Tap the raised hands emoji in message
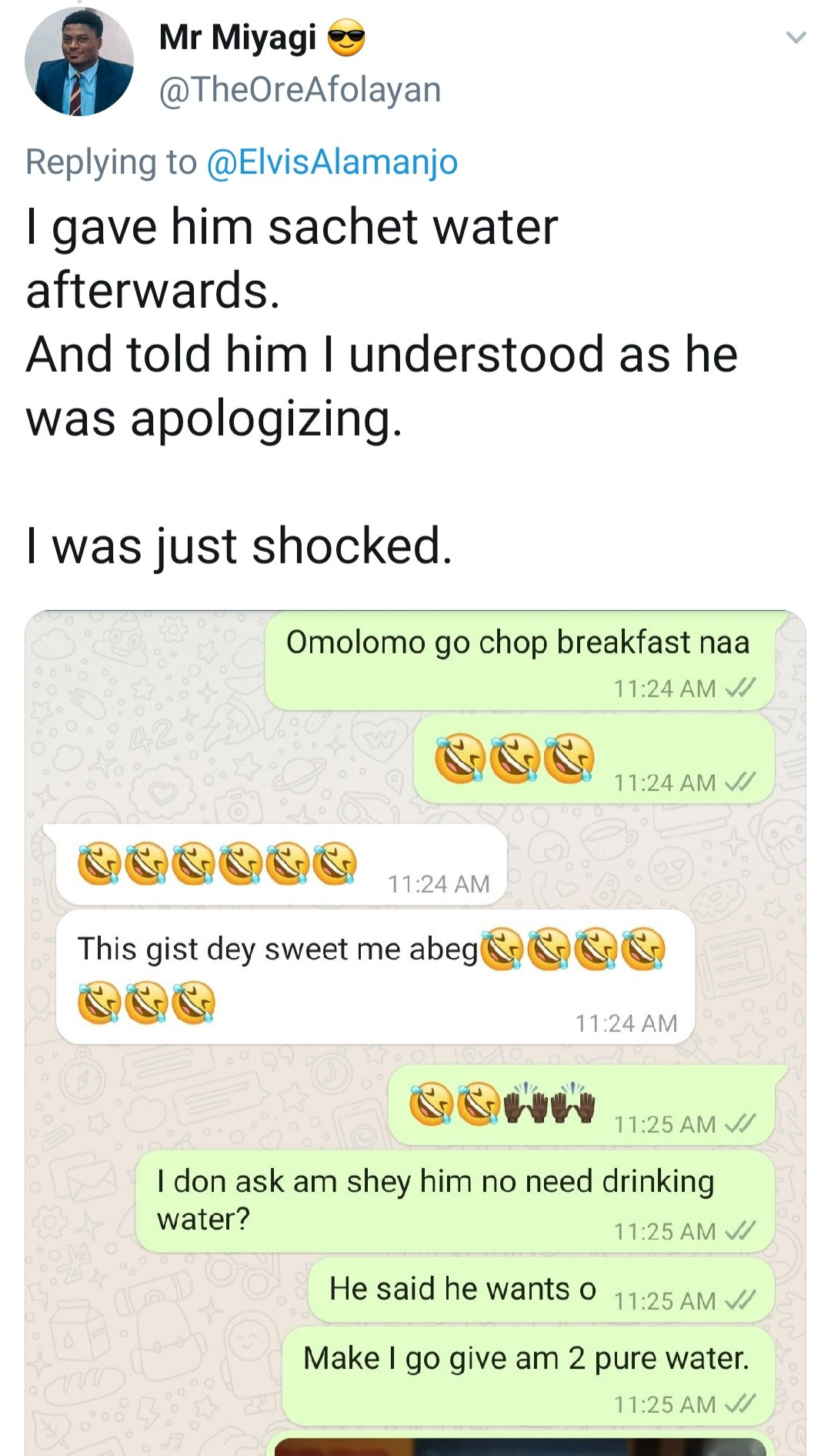 pyautogui.click(x=549, y=1103)
